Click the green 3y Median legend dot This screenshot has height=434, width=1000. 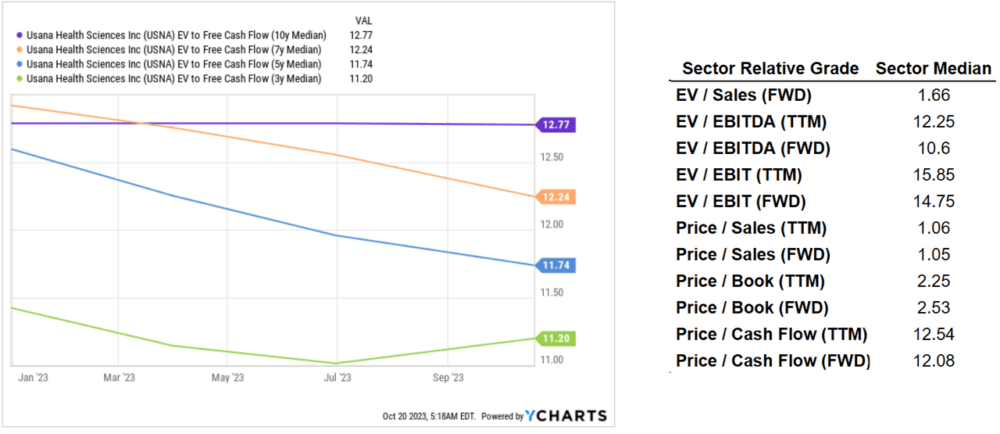coord(19,78)
